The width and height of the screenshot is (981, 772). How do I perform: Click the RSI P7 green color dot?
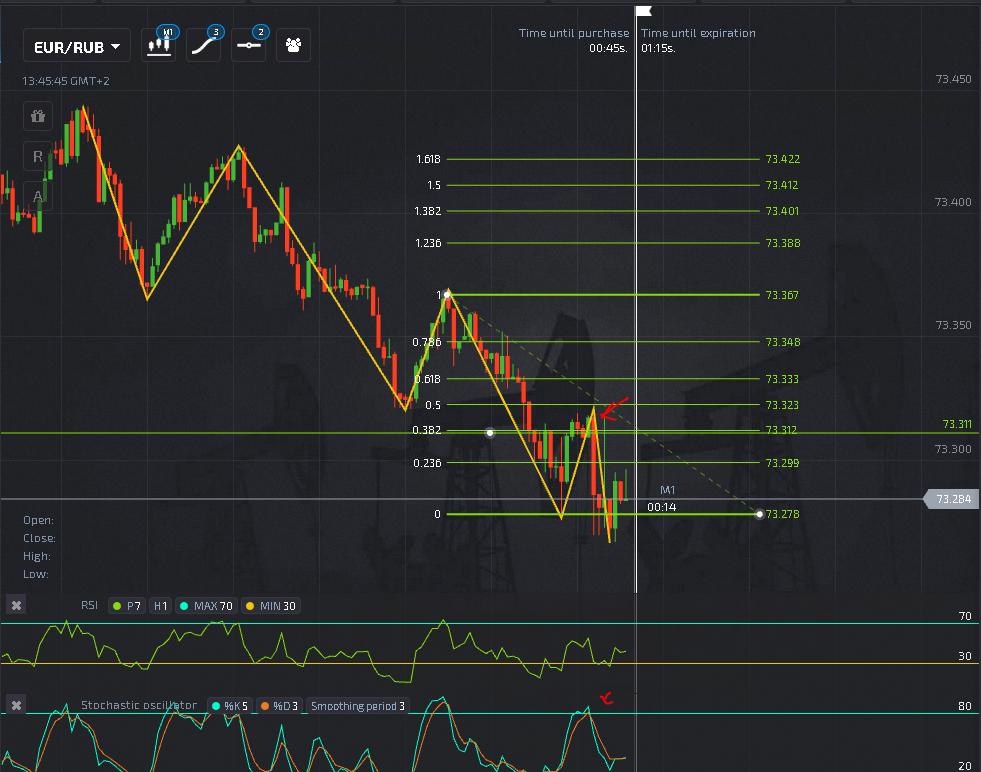[x=117, y=606]
